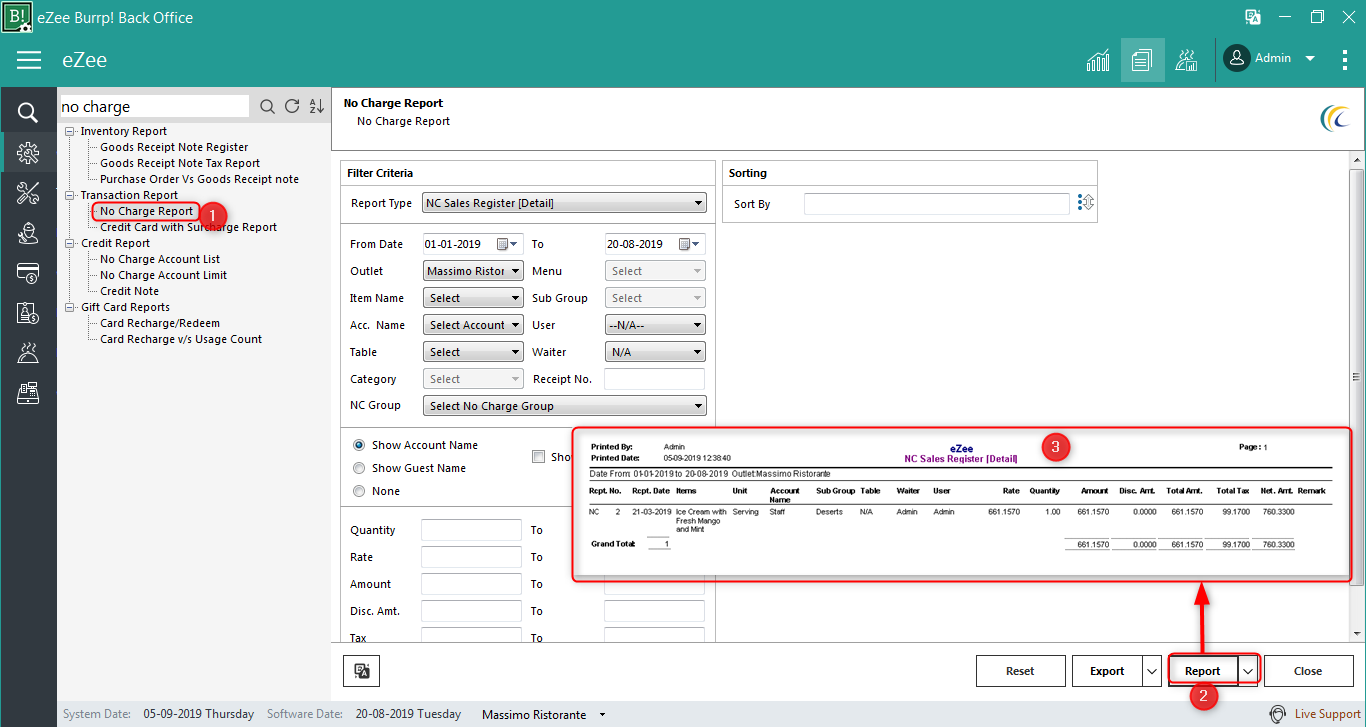The image size is (1366, 727).
Task: Open the hamburger main menu
Action: tap(29, 60)
